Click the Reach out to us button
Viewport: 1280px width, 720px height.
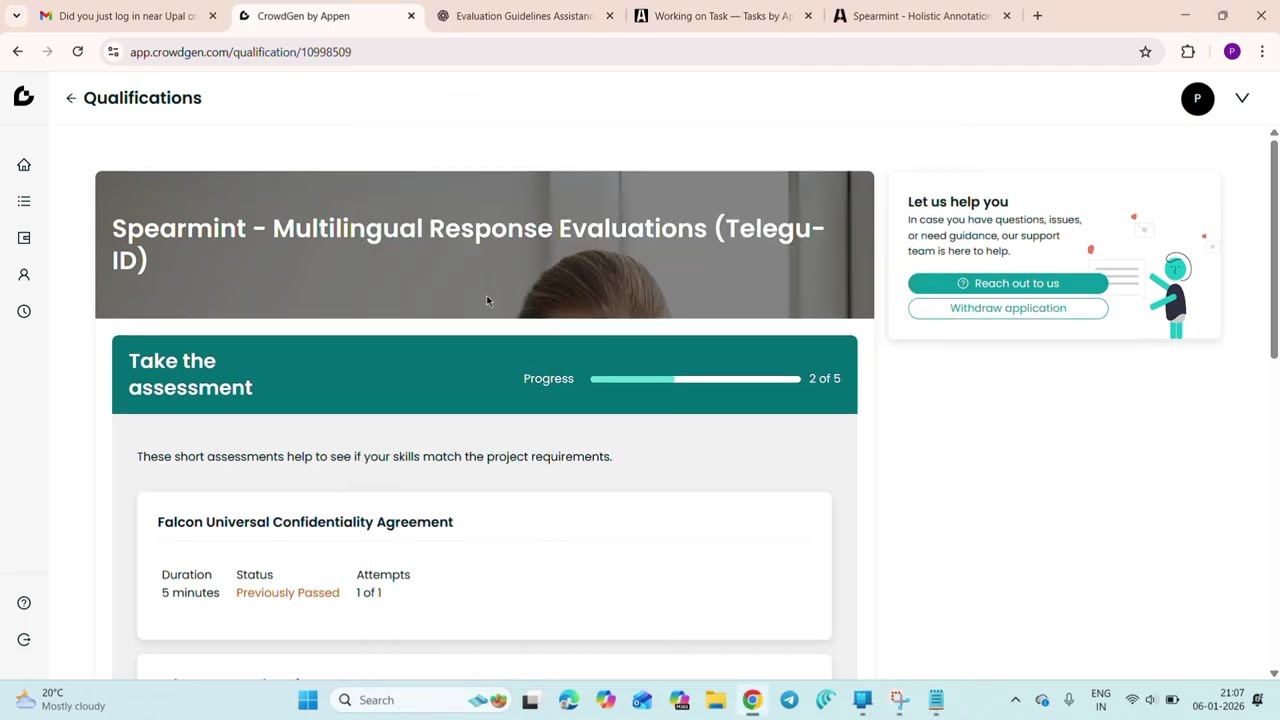click(x=1008, y=283)
